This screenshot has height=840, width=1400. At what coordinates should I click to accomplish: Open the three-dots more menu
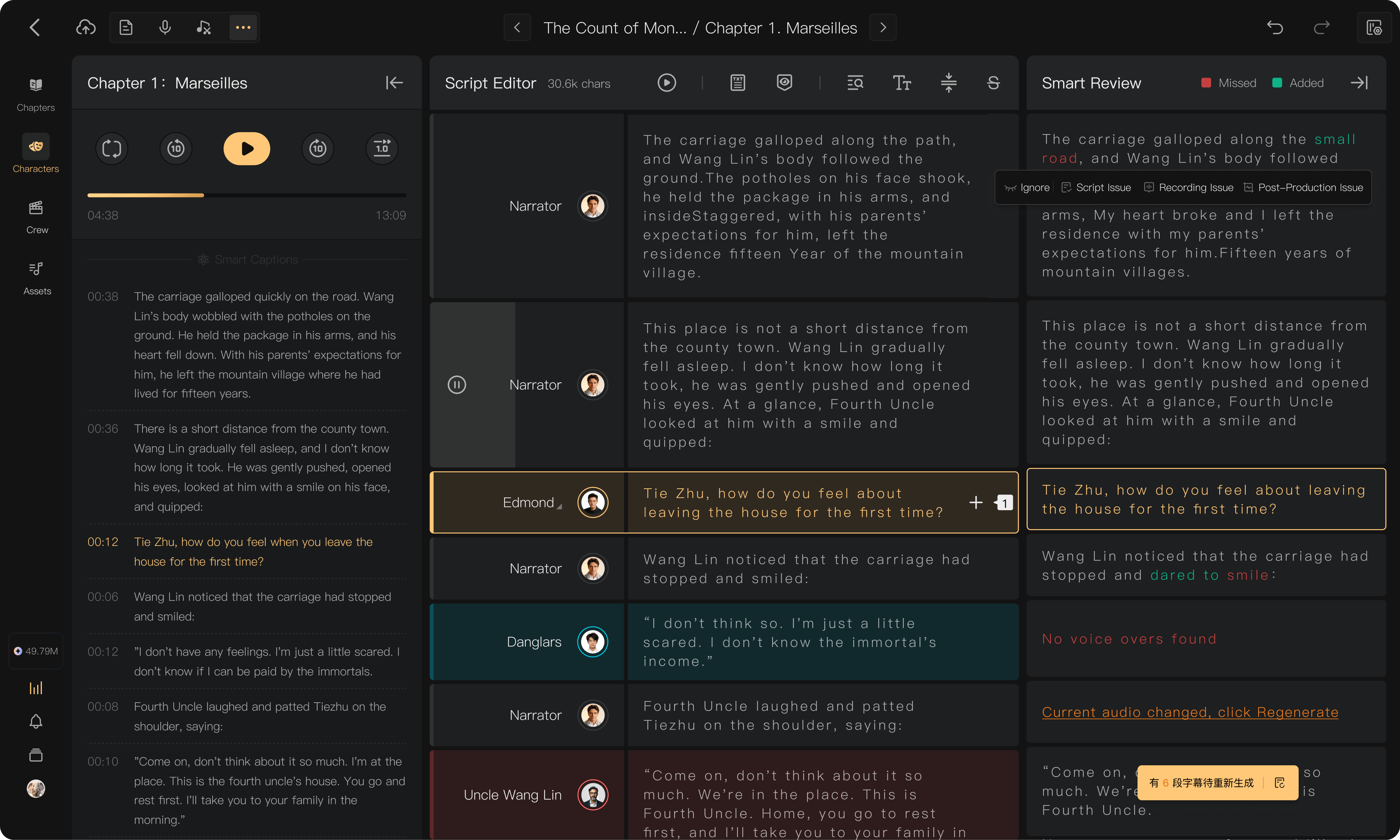[x=244, y=27]
